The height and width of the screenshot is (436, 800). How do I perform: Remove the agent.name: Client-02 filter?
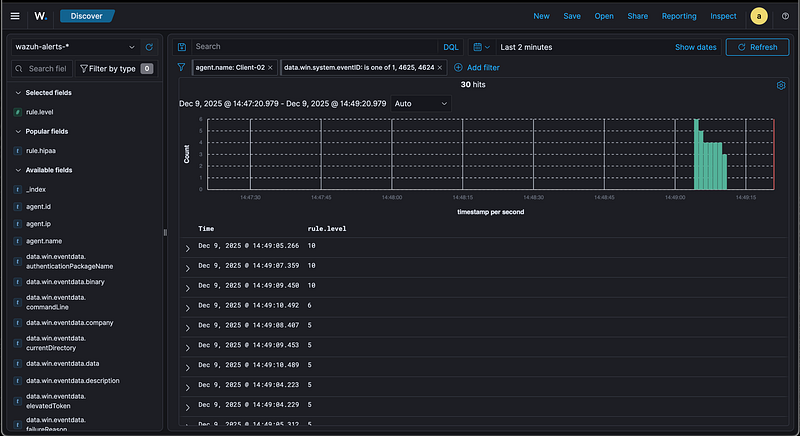pos(270,67)
